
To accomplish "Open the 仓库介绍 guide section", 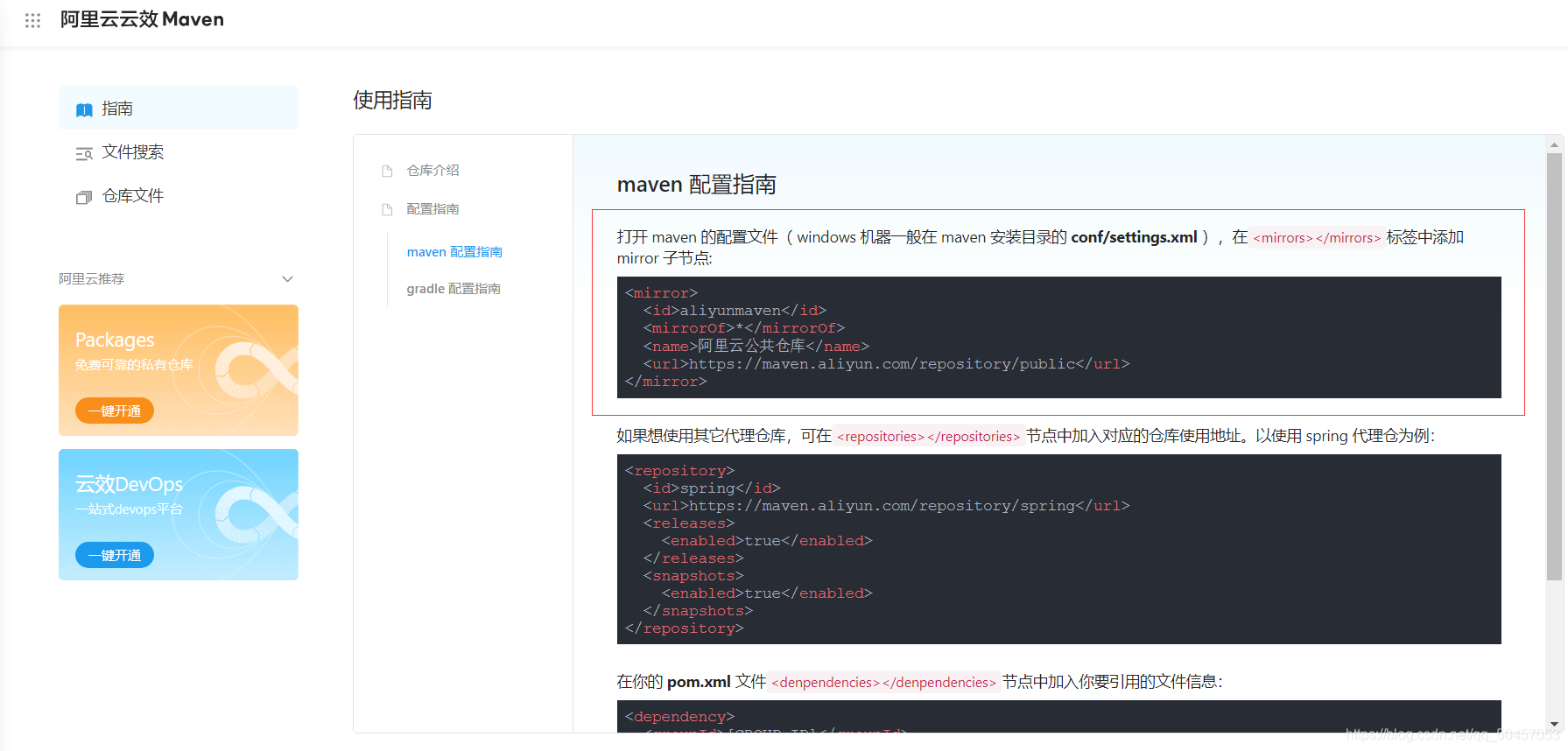I will (x=432, y=171).
